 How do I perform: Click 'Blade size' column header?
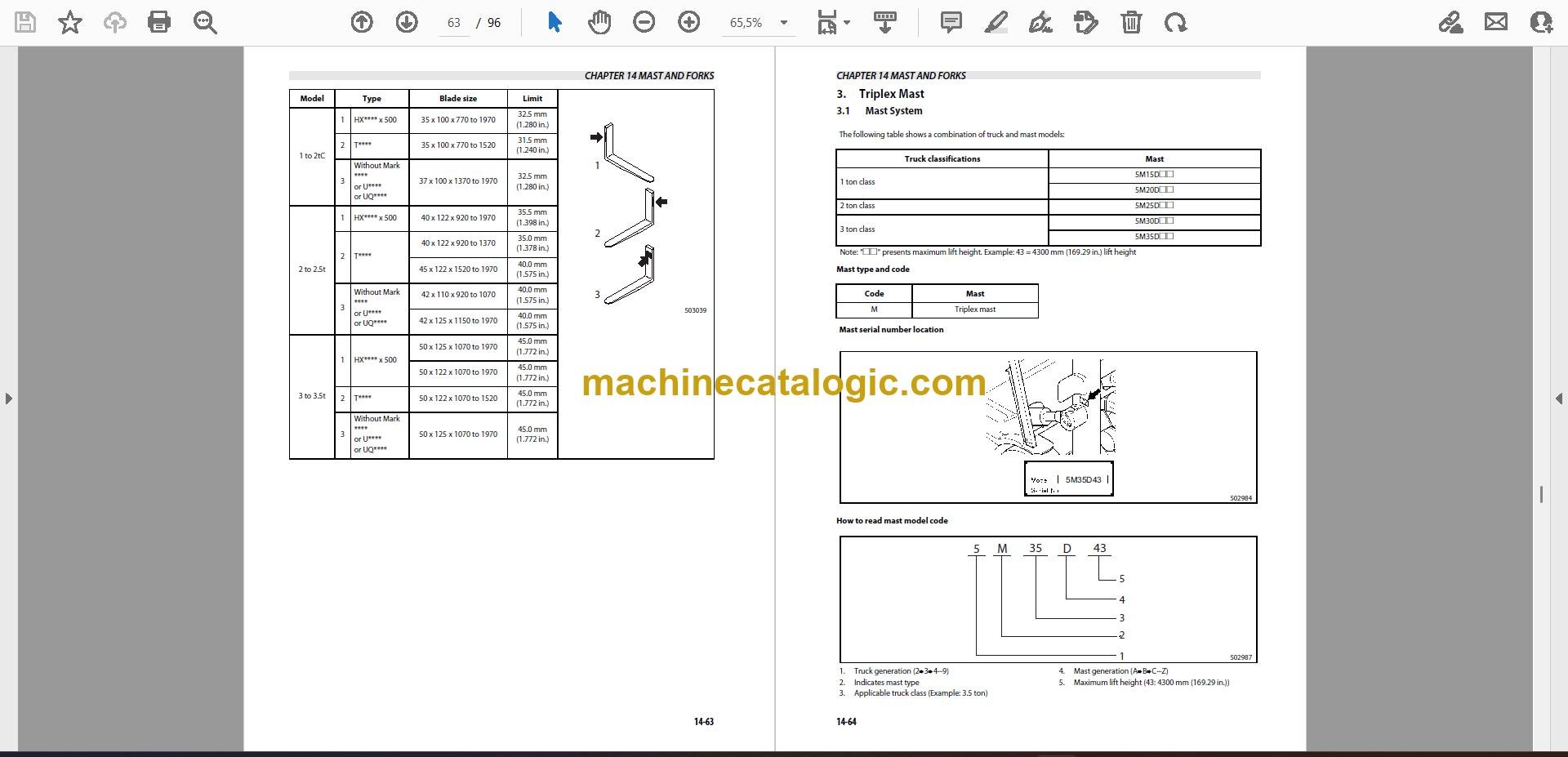458,99
